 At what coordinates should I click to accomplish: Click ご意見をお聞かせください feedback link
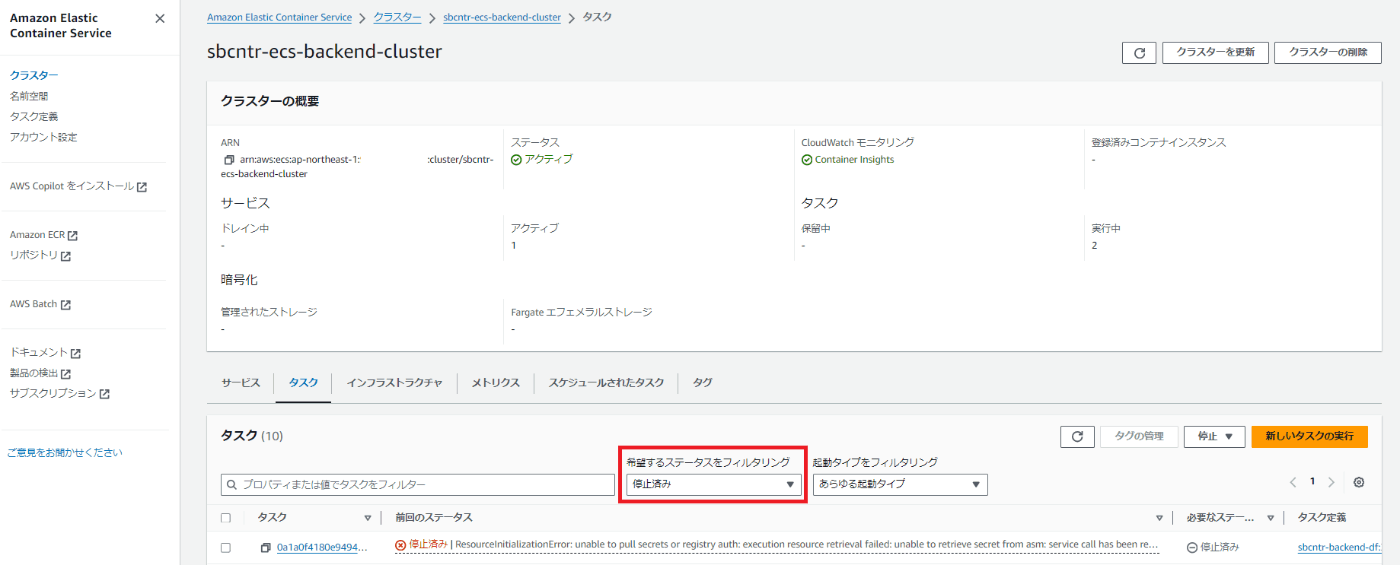[x=65, y=452]
